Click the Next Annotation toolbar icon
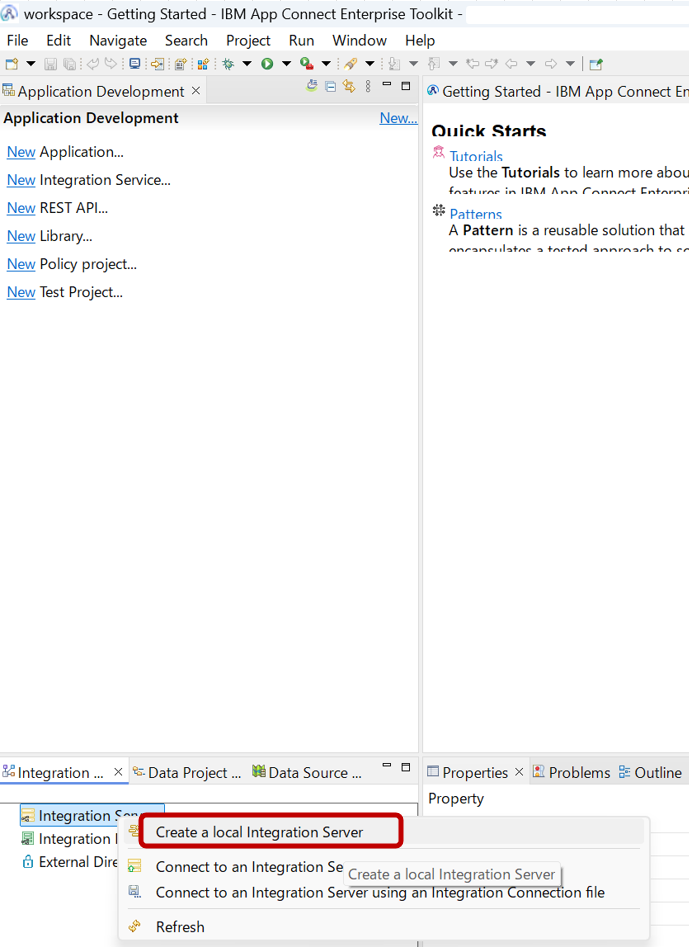Screen dimensions: 689x947 click(x=394, y=63)
